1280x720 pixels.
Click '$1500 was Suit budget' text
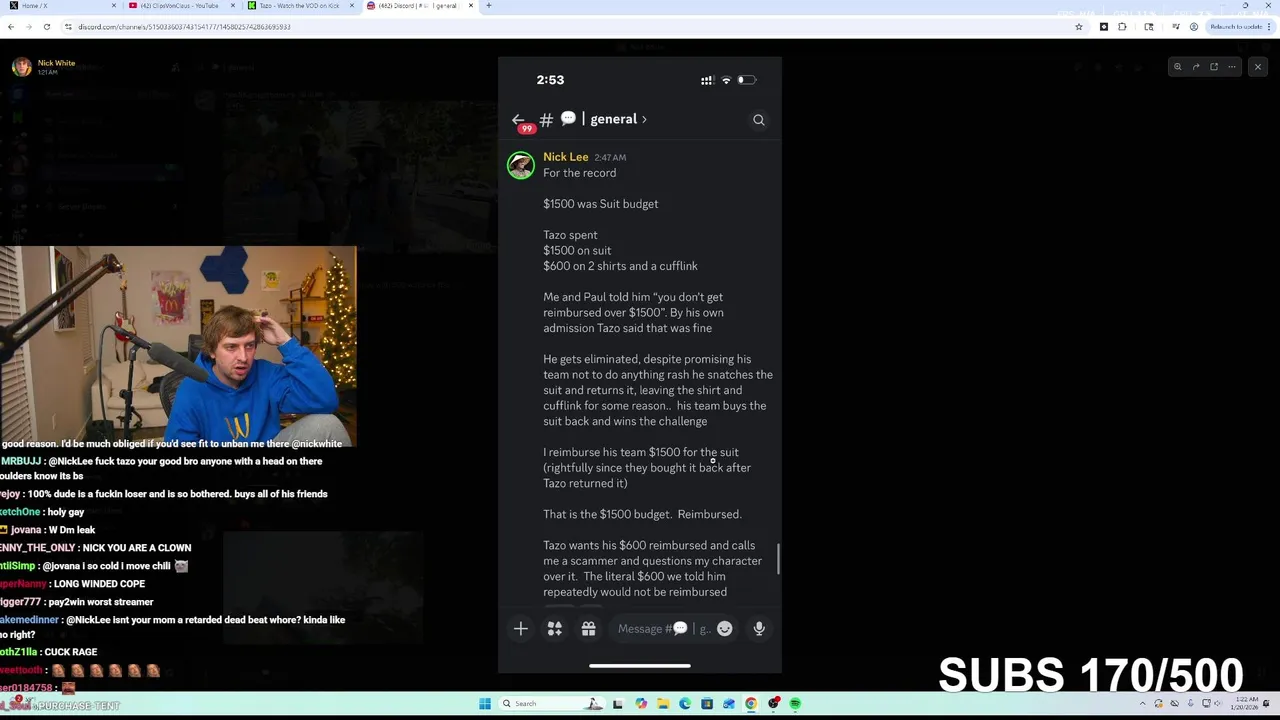pyautogui.click(x=600, y=204)
